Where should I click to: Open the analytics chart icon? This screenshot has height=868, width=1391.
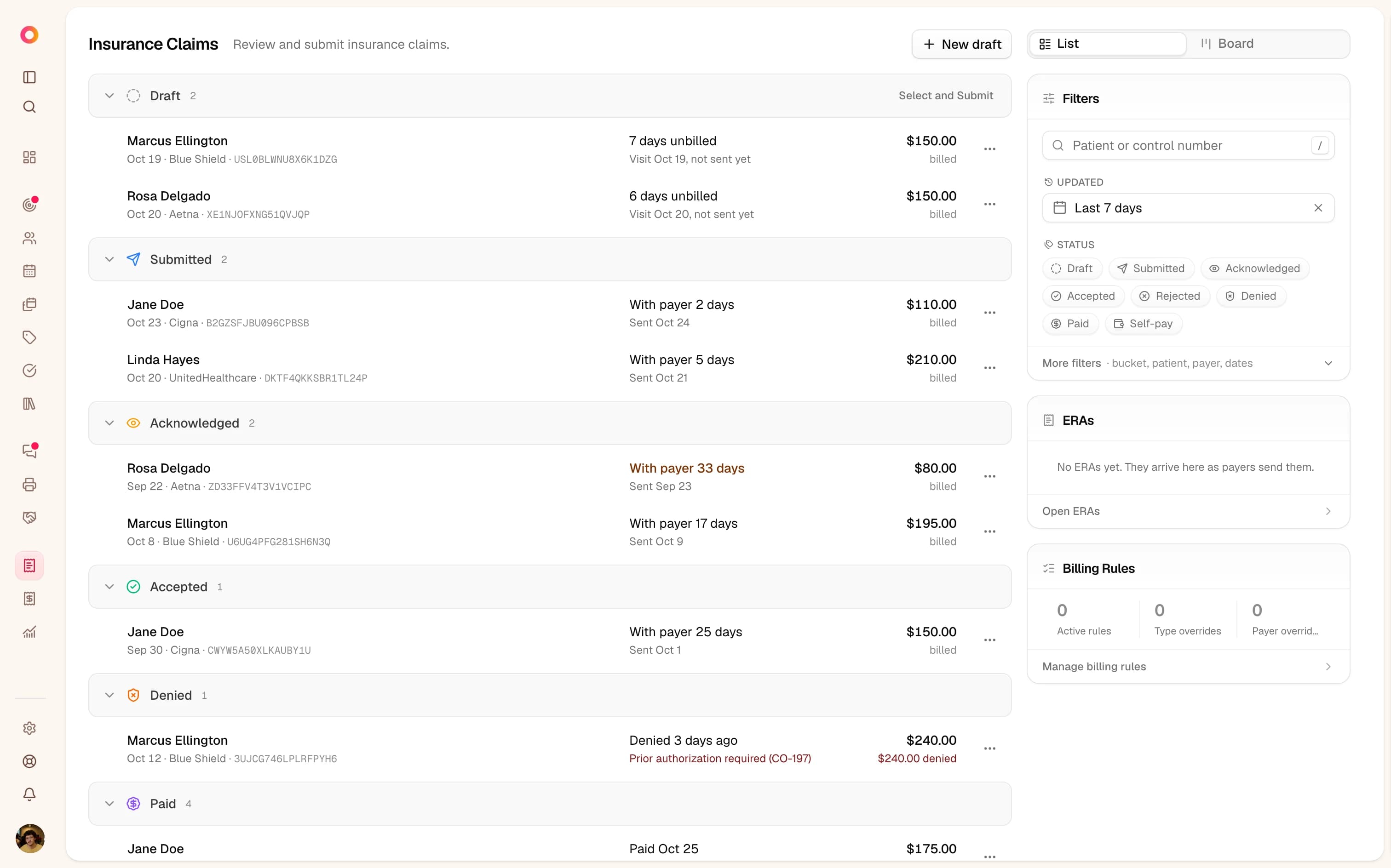click(29, 632)
